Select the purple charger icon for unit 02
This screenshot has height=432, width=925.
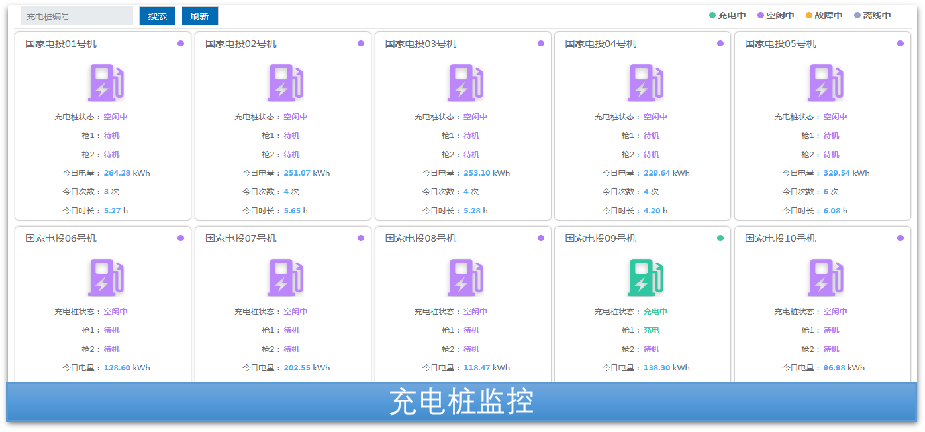click(285, 83)
